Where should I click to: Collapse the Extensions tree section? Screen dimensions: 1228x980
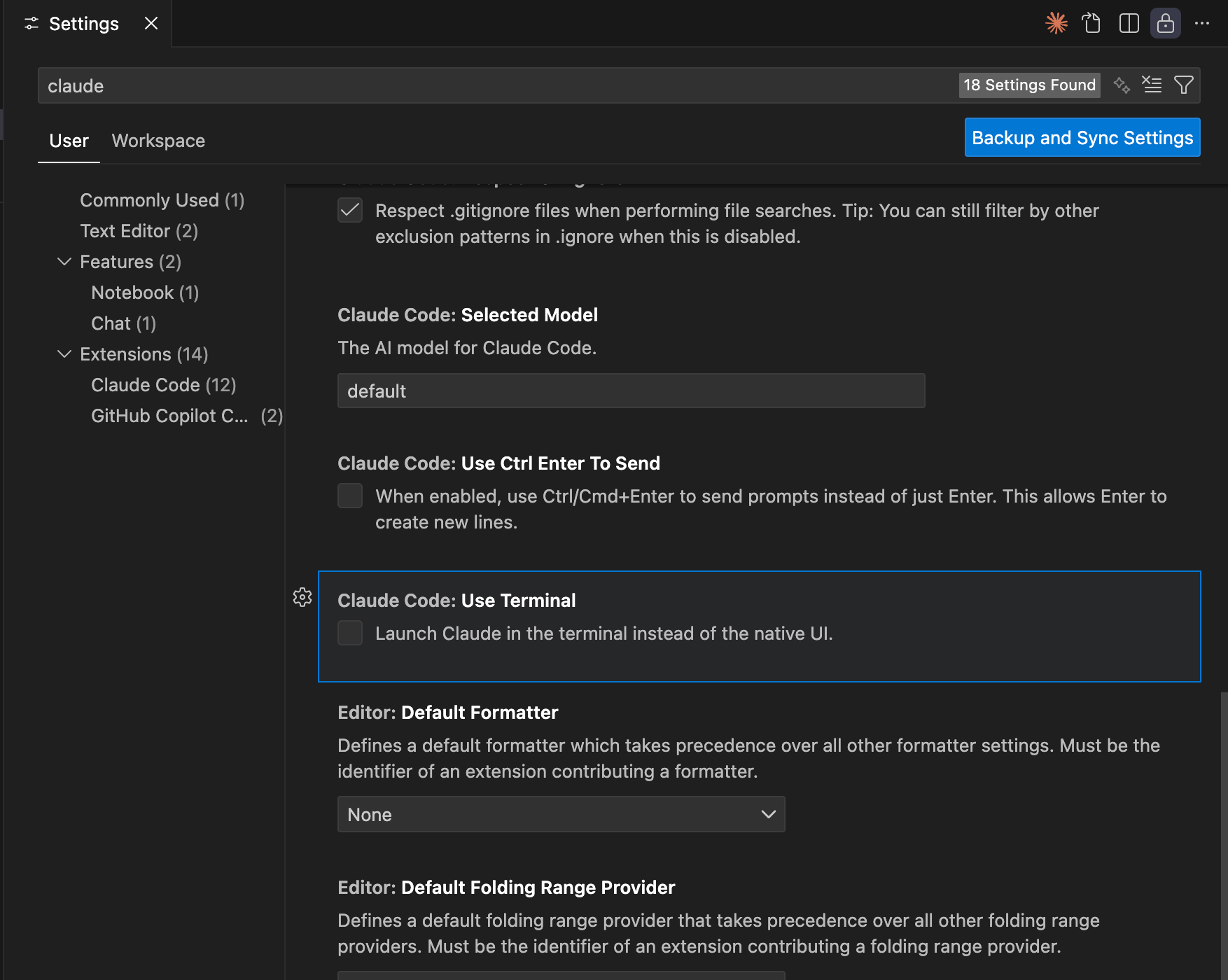coord(64,354)
